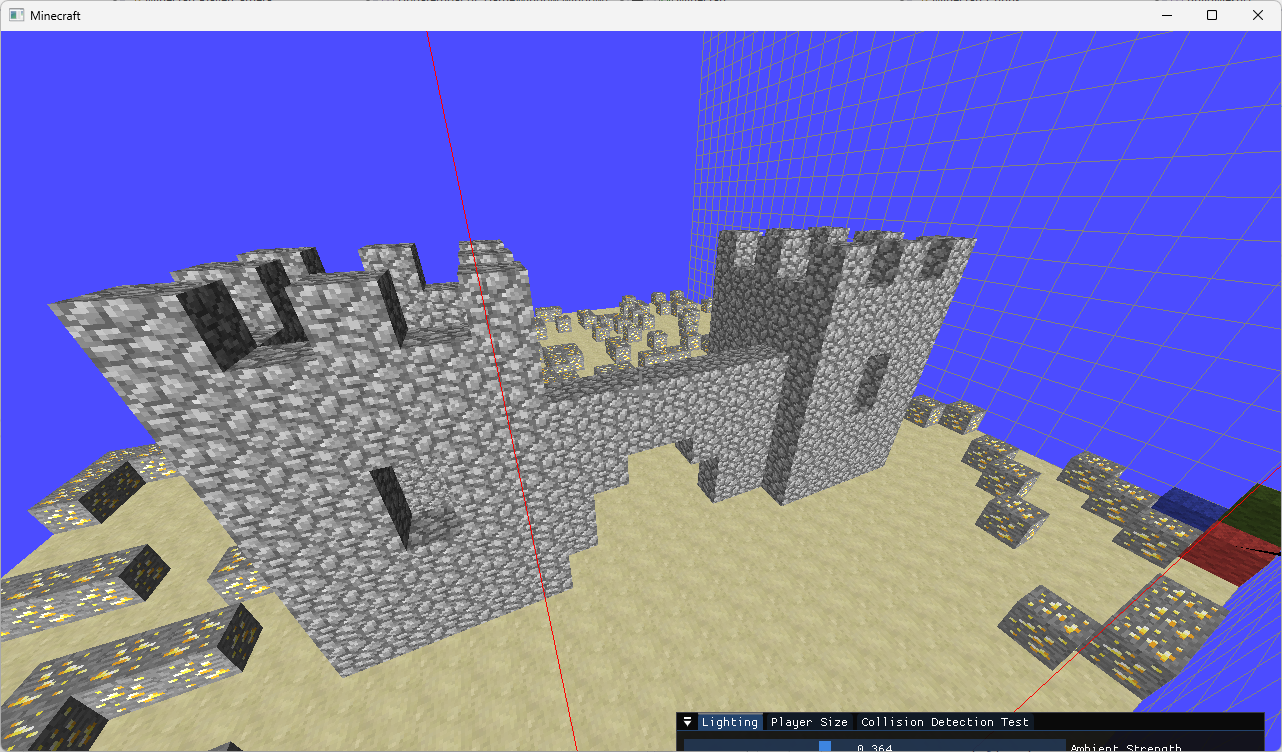
Task: Close the Minecraft window
Action: tap(1258, 16)
